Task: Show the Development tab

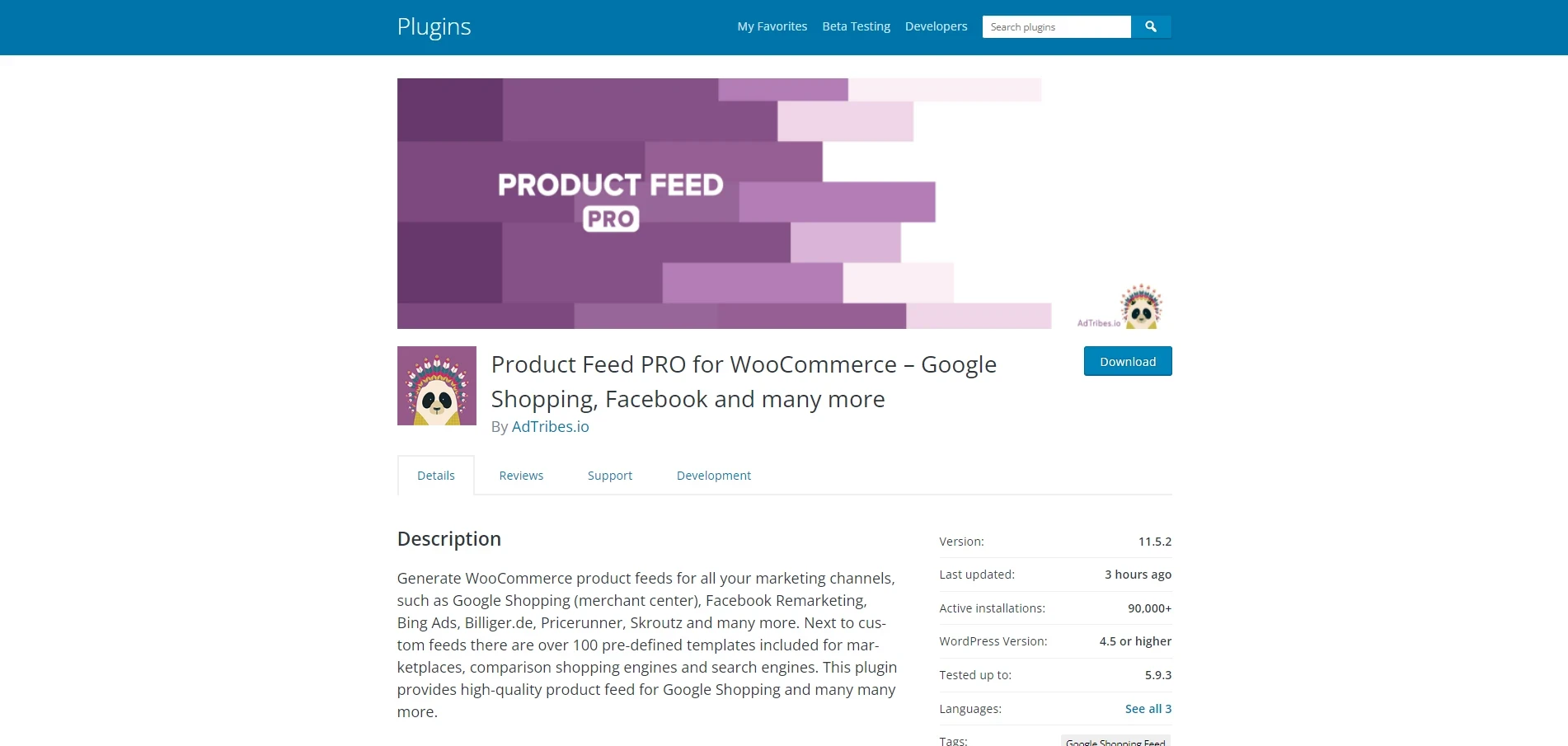Action: (713, 476)
